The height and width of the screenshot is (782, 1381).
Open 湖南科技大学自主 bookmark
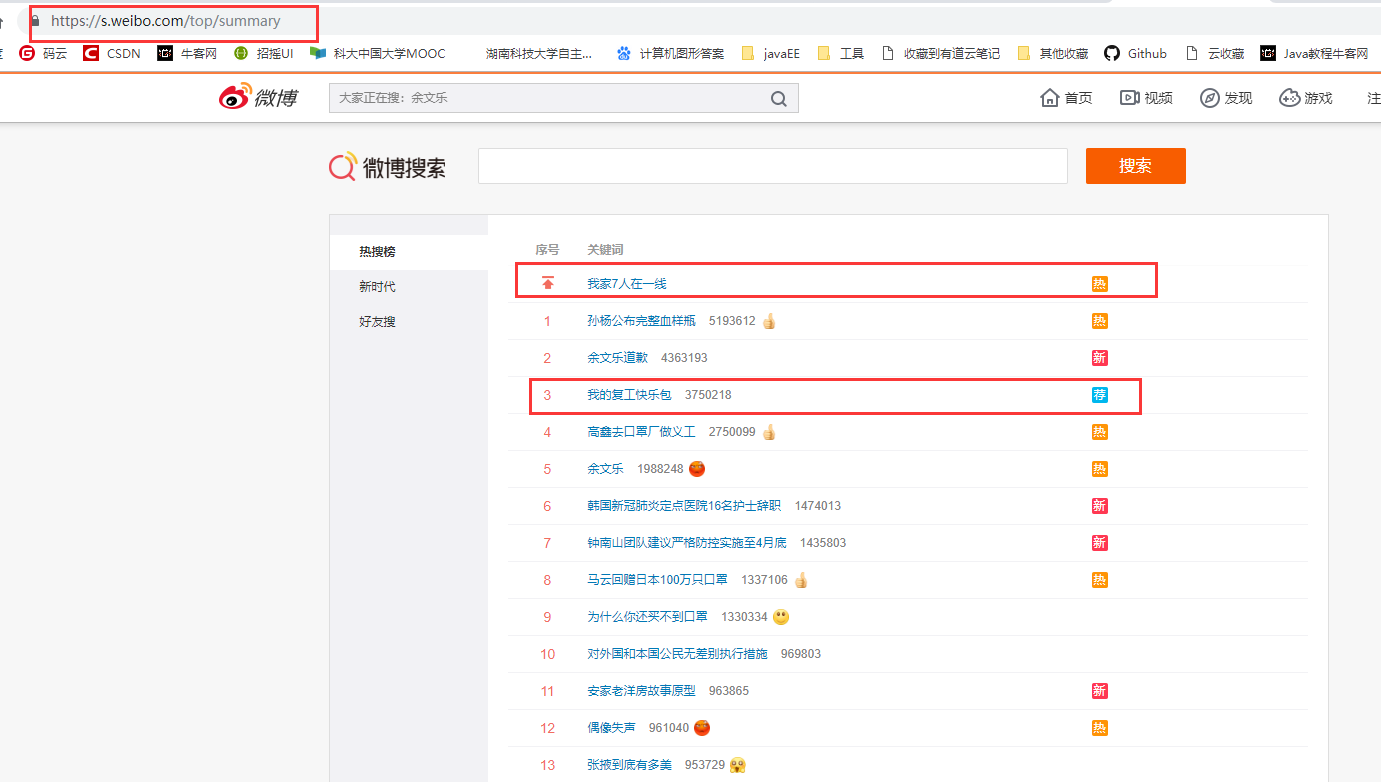pyautogui.click(x=539, y=54)
